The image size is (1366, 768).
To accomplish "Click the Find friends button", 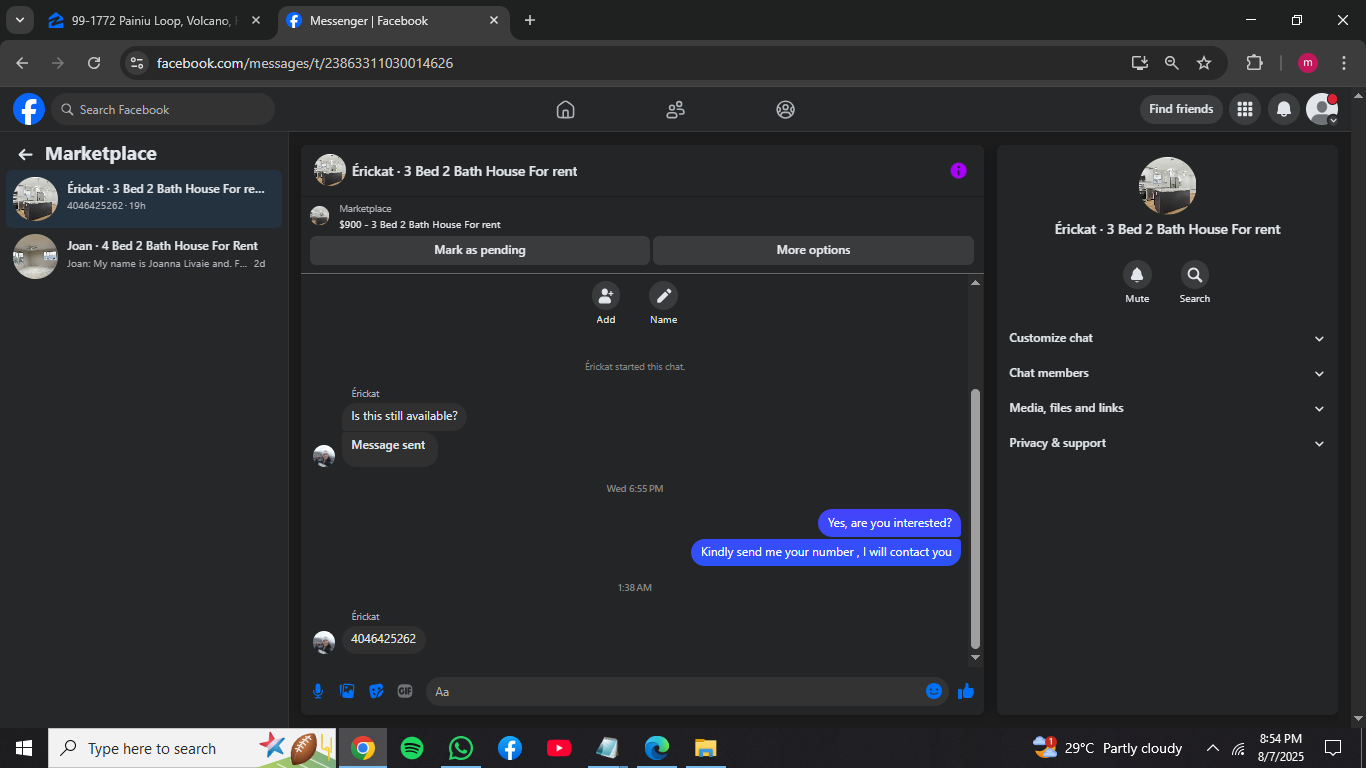I will 1181,109.
